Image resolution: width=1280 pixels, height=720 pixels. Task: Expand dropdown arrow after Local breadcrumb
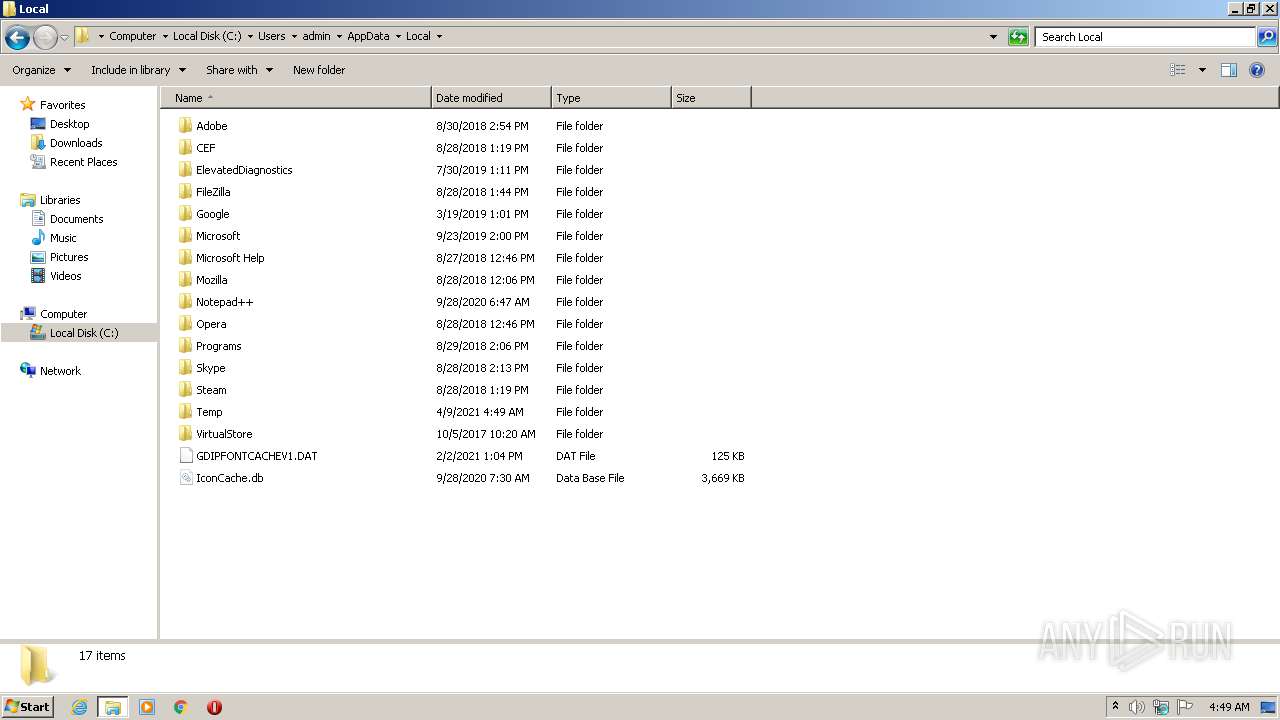coord(439,37)
